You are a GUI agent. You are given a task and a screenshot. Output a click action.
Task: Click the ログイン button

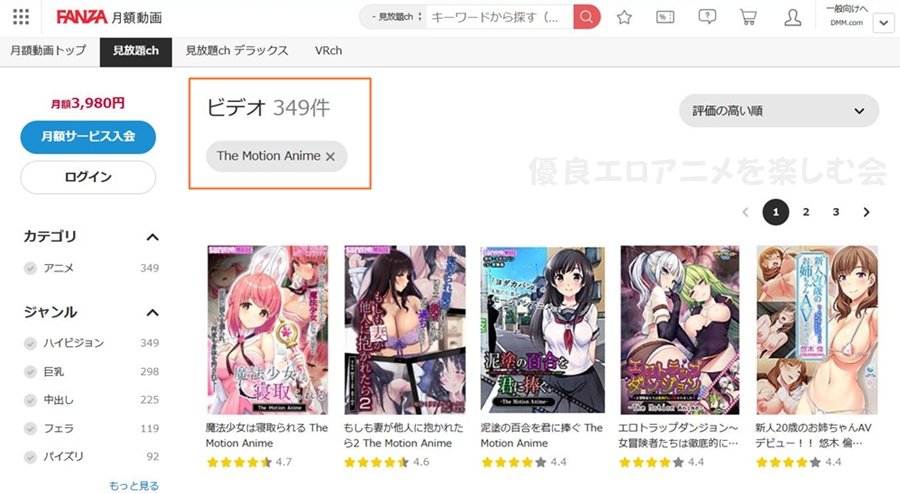point(88,177)
